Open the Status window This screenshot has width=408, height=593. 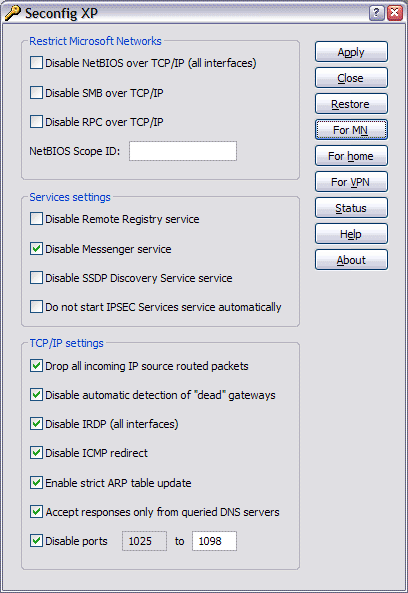(351, 208)
